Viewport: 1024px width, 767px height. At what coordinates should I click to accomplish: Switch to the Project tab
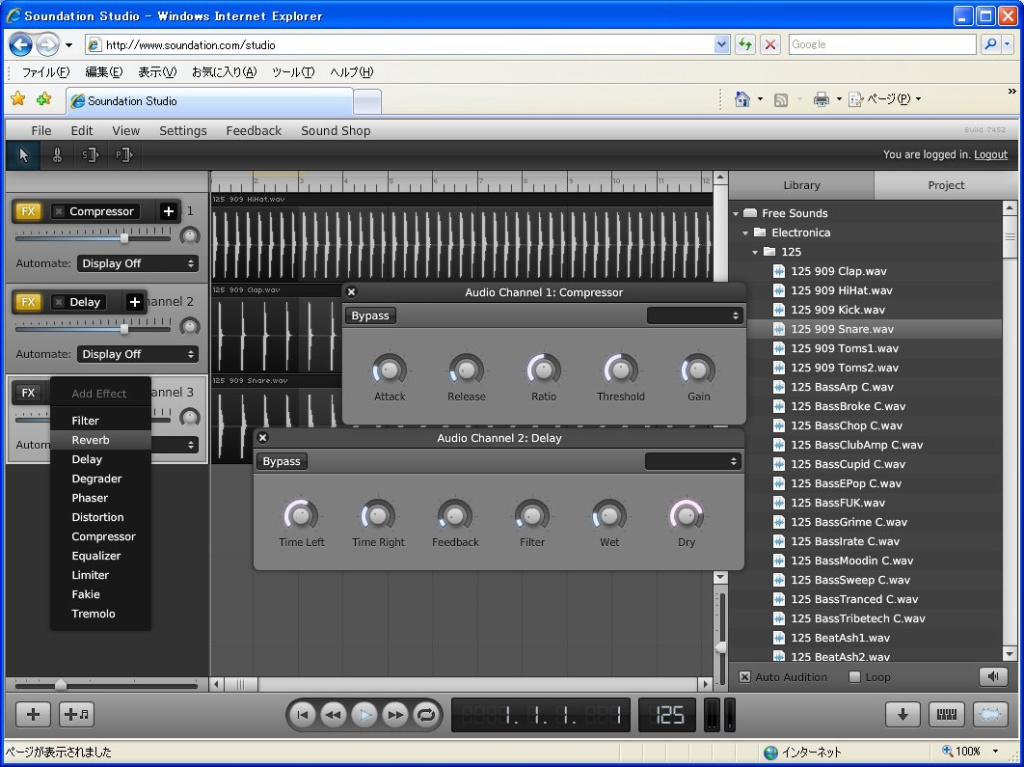pyautogui.click(x=946, y=186)
